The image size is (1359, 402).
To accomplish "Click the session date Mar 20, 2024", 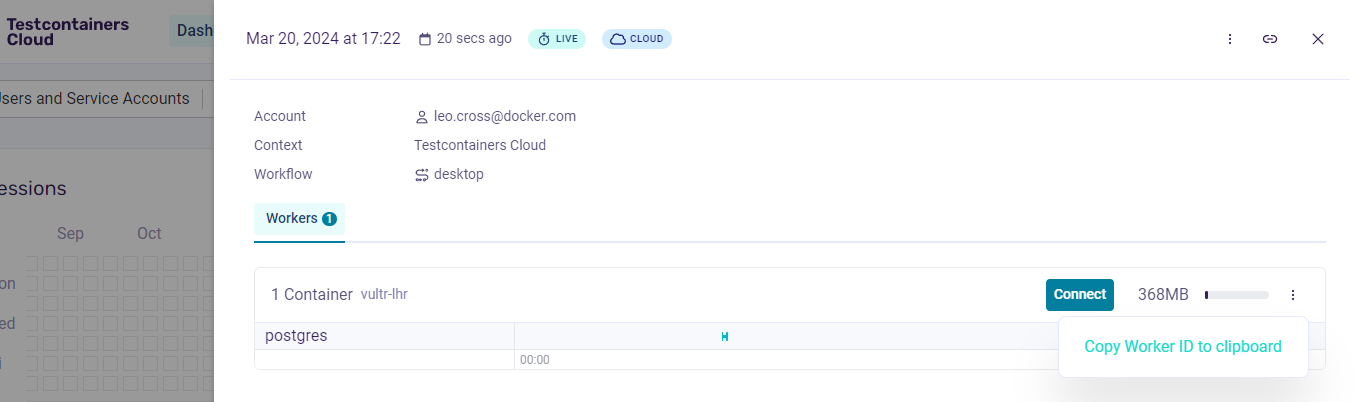I will [323, 39].
